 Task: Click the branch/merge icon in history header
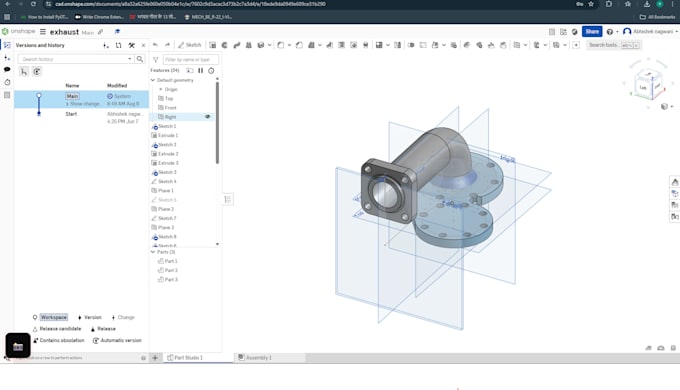click(x=118, y=45)
